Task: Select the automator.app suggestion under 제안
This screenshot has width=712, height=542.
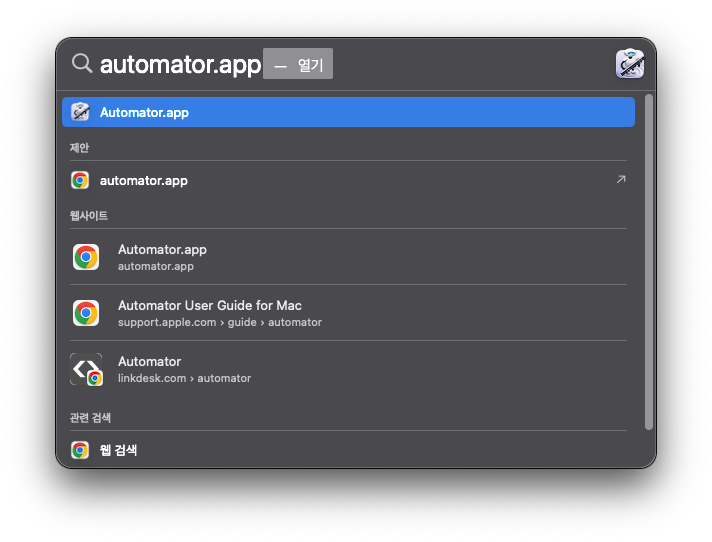Action: [348, 180]
